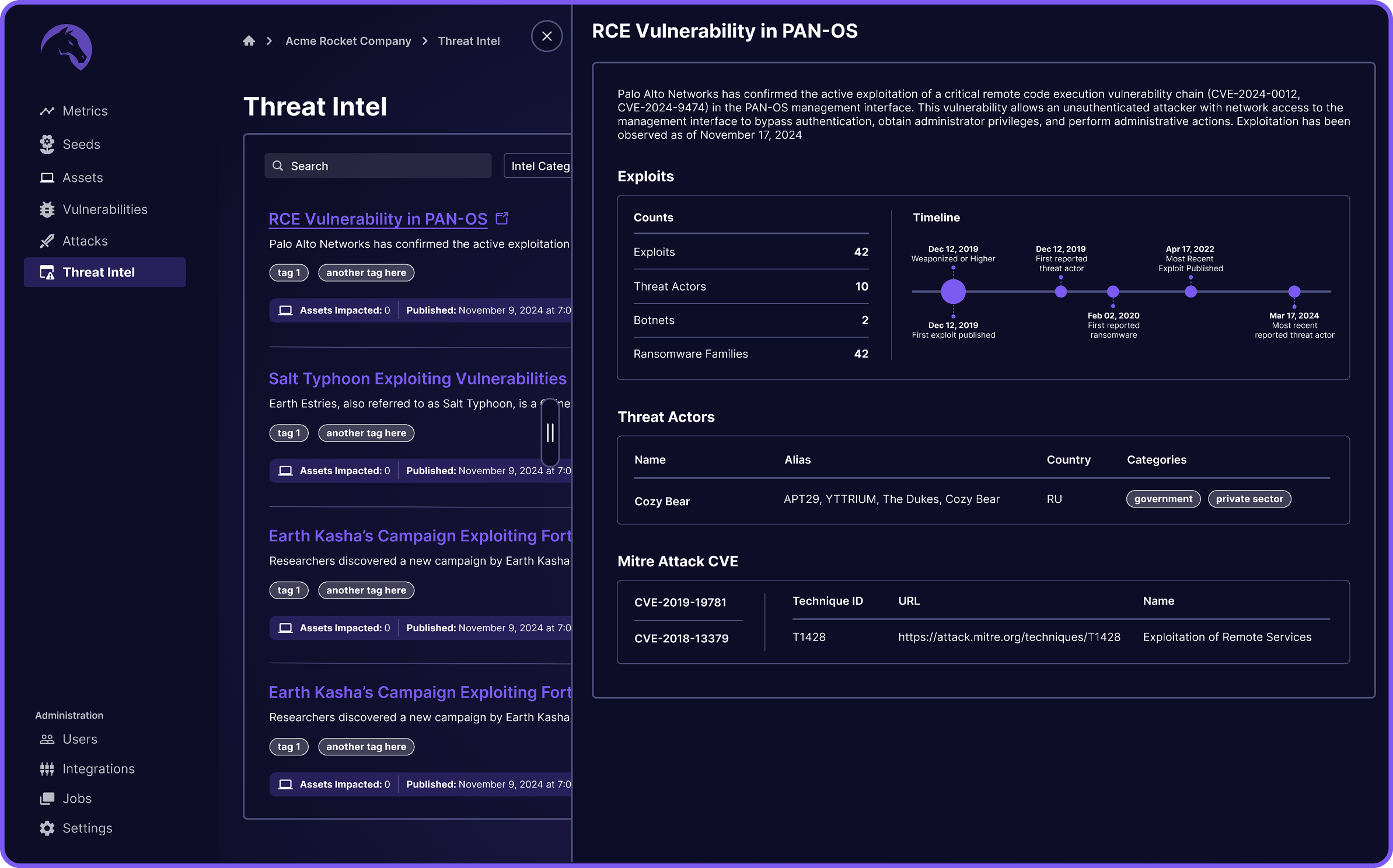Viewport: 1393px width, 868px height.
Task: Click the horse head logo icon
Action: pos(67,47)
